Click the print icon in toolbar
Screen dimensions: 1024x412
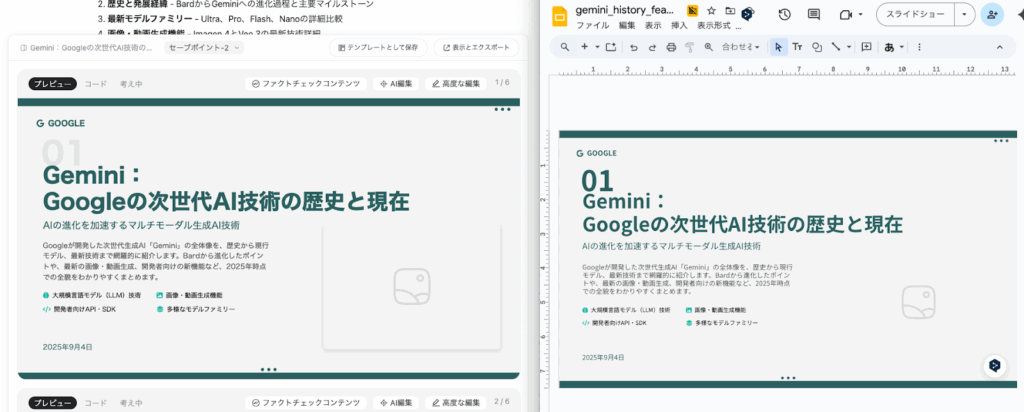pos(671,47)
